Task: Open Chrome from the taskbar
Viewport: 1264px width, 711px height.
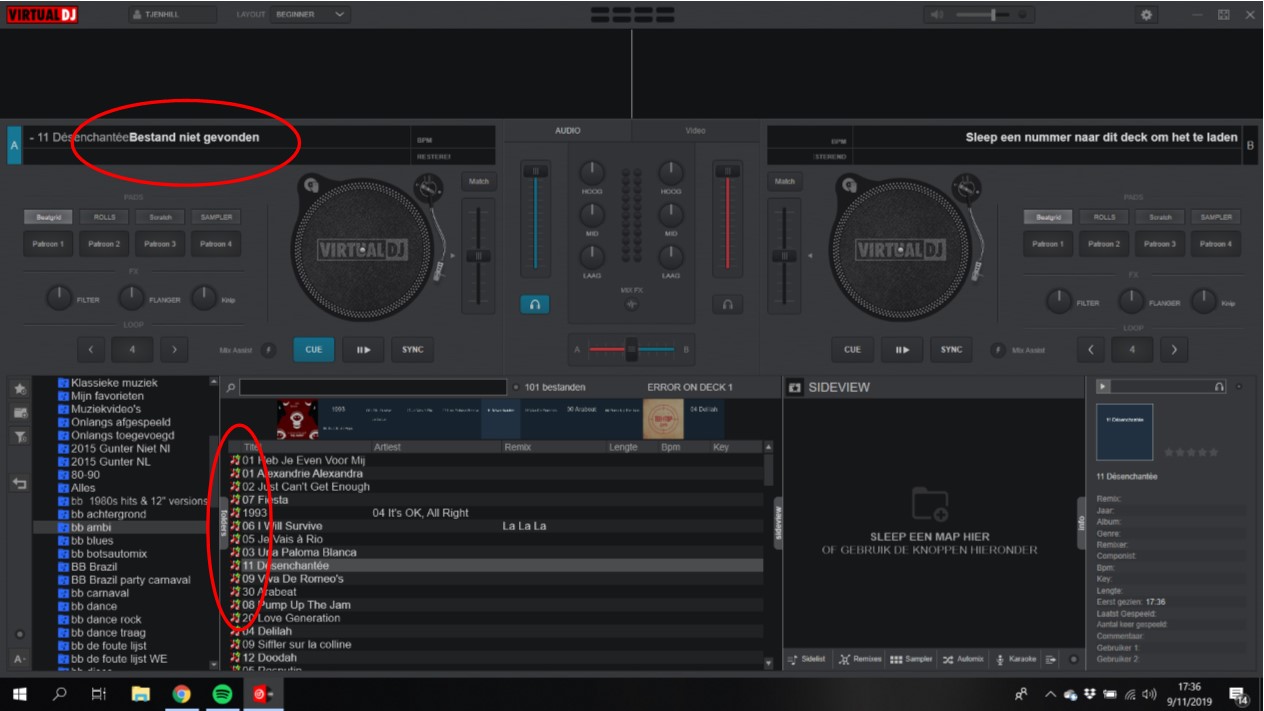Action: [181, 693]
